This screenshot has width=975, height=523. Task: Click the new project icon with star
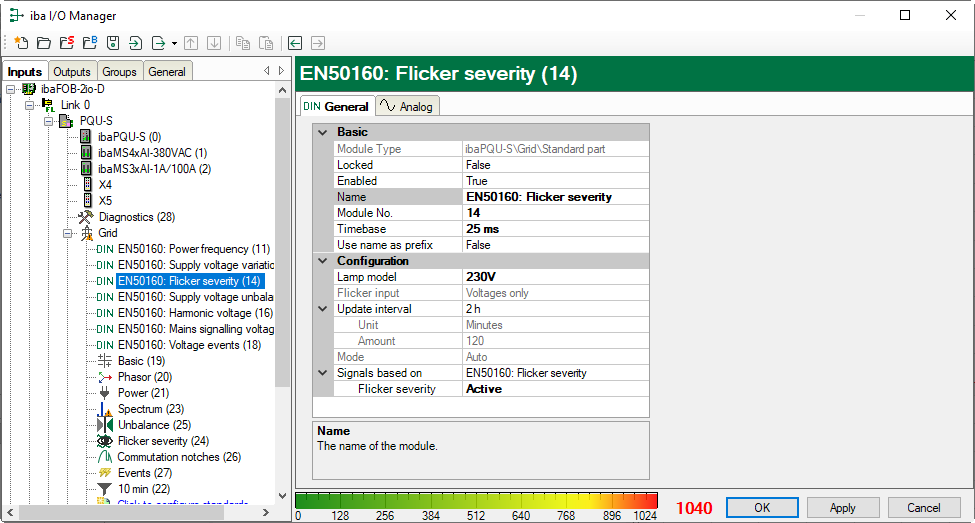click(x=21, y=43)
